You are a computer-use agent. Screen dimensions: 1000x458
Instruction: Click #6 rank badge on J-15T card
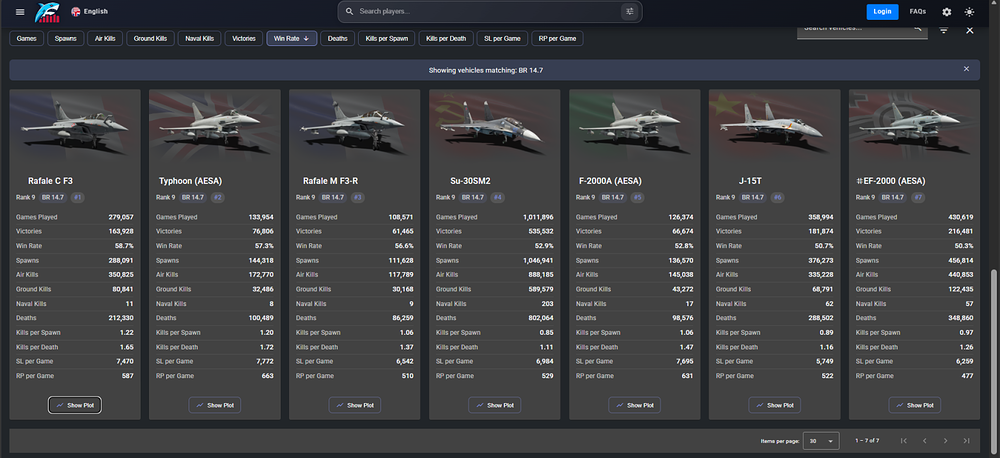tap(778, 198)
